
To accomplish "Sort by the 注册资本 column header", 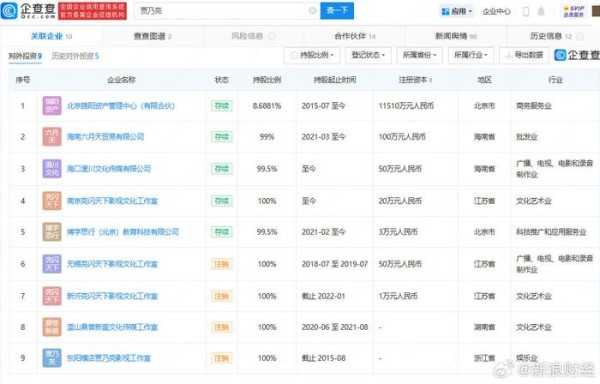I will pos(416,80).
